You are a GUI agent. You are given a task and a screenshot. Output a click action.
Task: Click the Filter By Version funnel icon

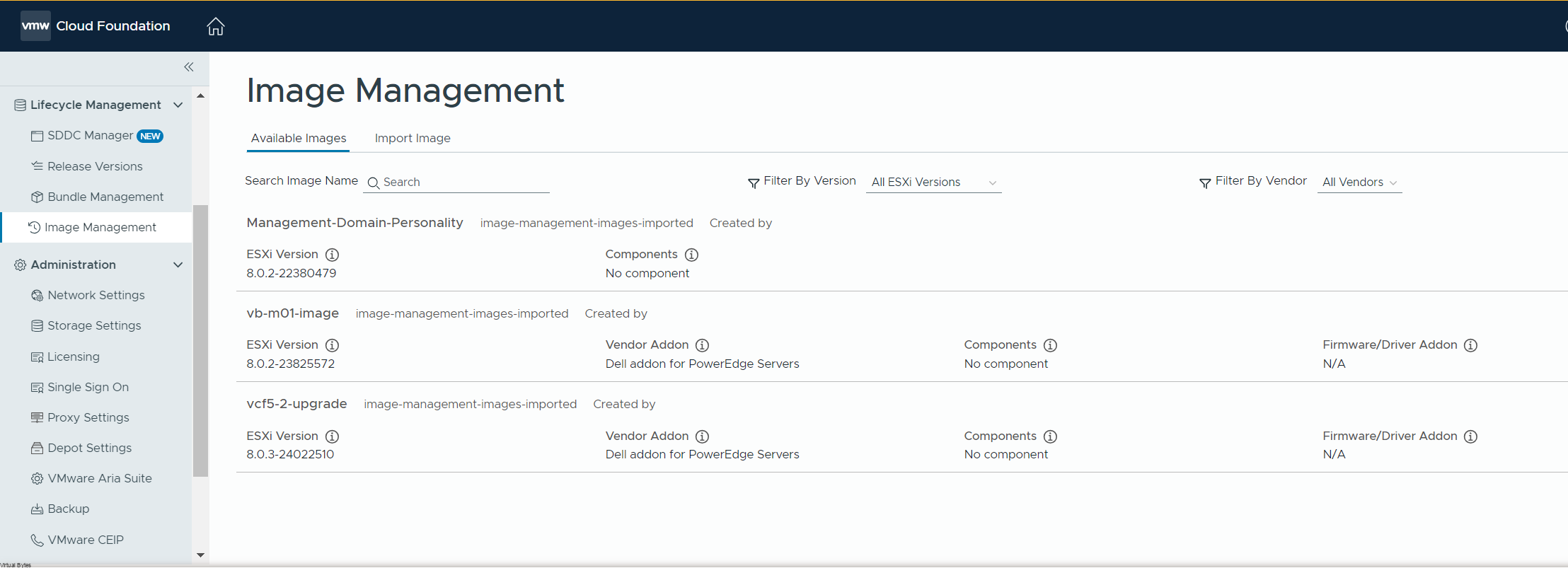pyautogui.click(x=754, y=182)
